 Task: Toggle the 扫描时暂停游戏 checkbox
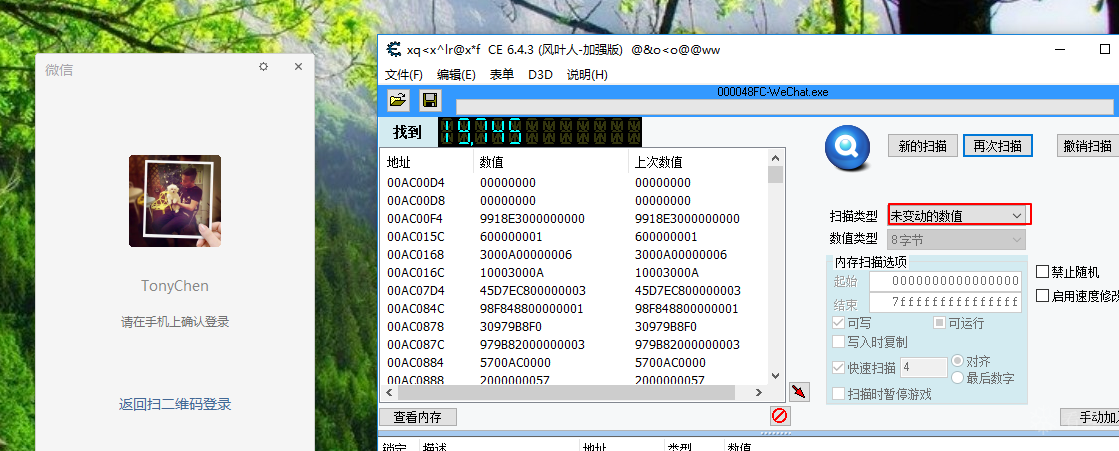[839, 394]
